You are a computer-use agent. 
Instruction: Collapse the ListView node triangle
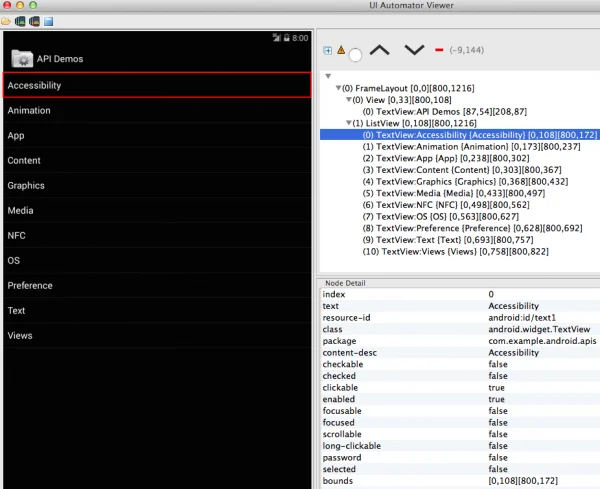point(349,123)
